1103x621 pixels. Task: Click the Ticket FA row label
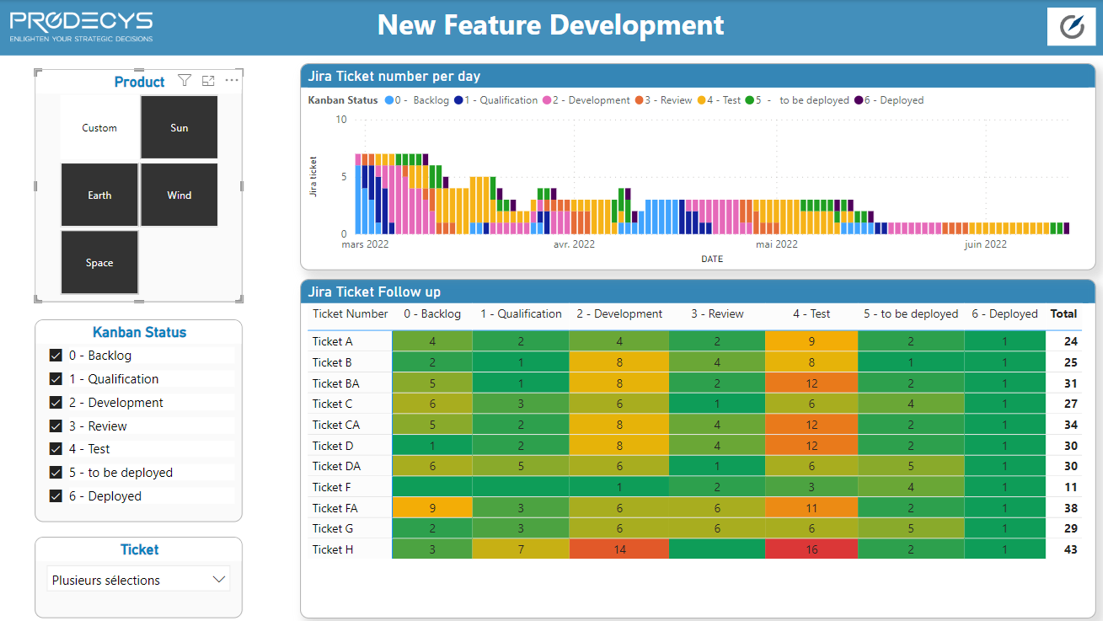(x=335, y=508)
